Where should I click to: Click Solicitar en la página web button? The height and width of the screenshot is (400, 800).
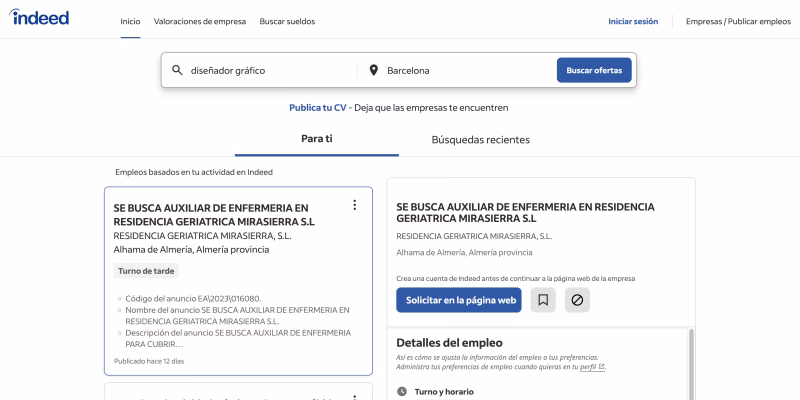pos(459,300)
